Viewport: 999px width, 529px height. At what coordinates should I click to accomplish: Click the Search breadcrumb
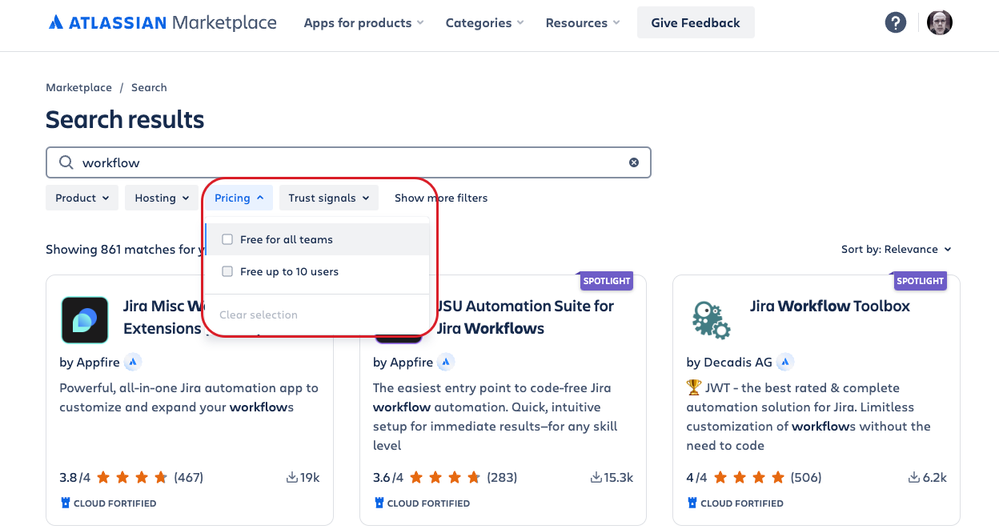(149, 87)
